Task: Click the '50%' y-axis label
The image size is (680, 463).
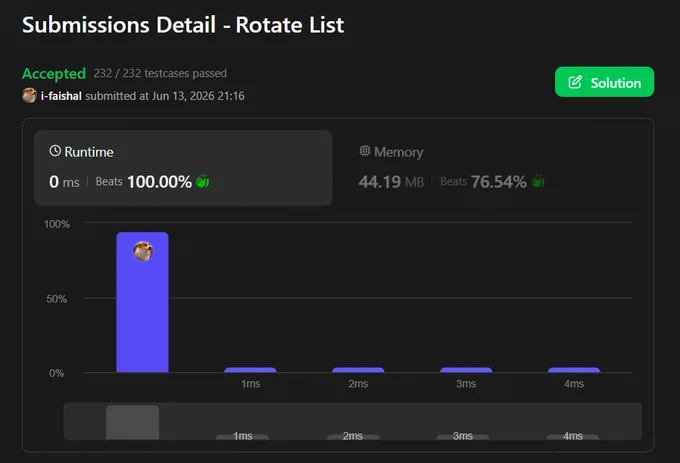Action: click(x=57, y=299)
